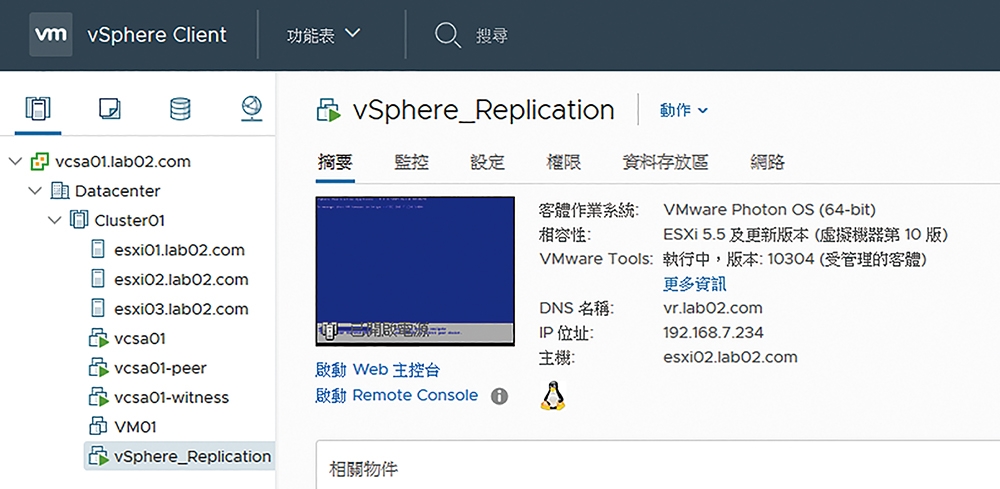This screenshot has width=1000, height=489.
Task: Collapse the Cluster01 tree node
Action: pyautogui.click(x=55, y=221)
